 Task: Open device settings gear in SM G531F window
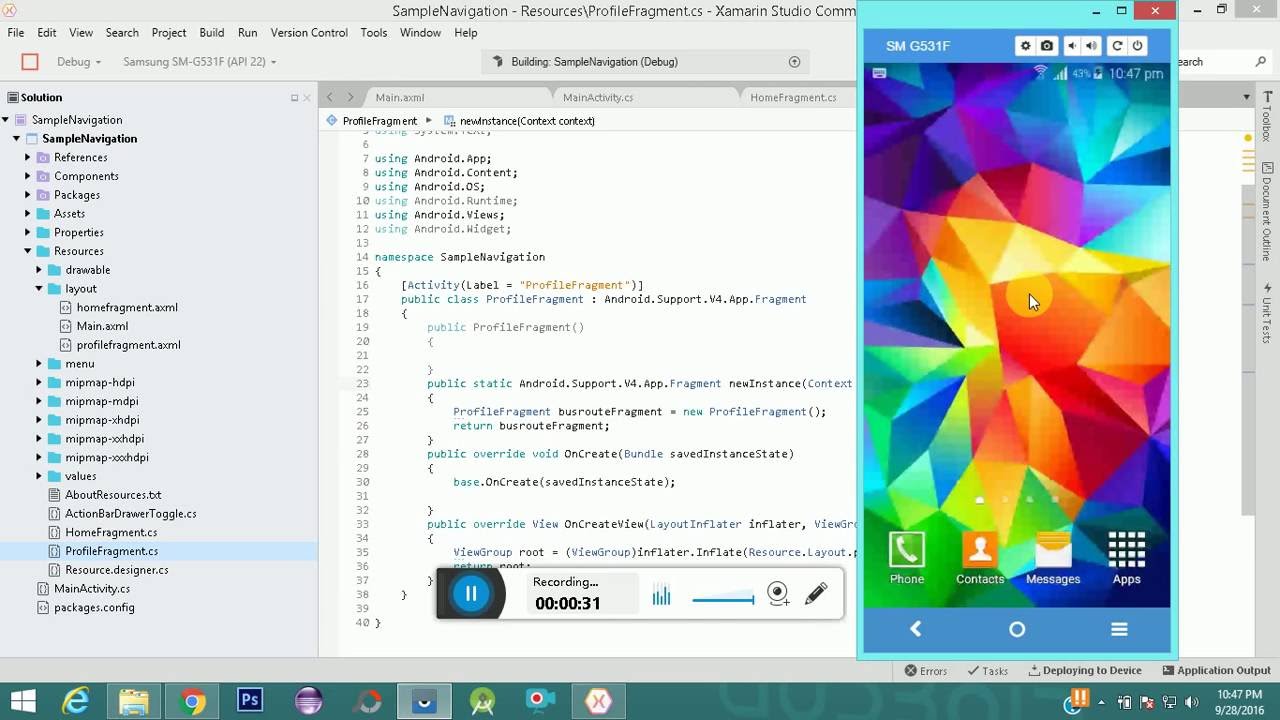pos(1025,46)
